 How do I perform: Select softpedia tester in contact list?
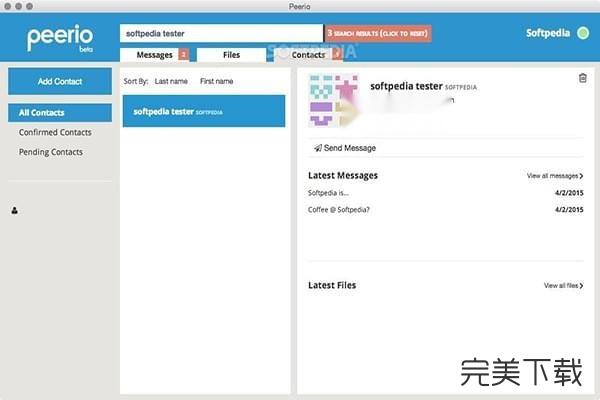click(204, 111)
